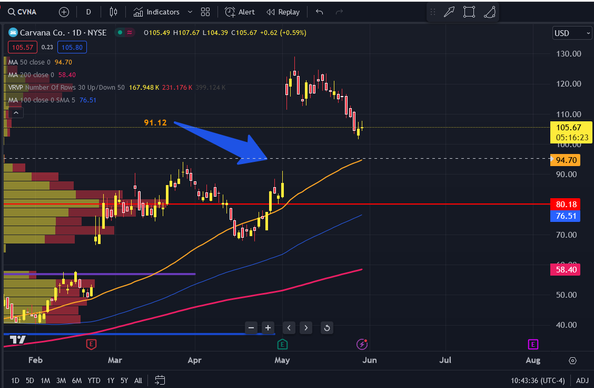594x388 pixels.
Task: Click the 105.80 buy price button
Action: 72,47
